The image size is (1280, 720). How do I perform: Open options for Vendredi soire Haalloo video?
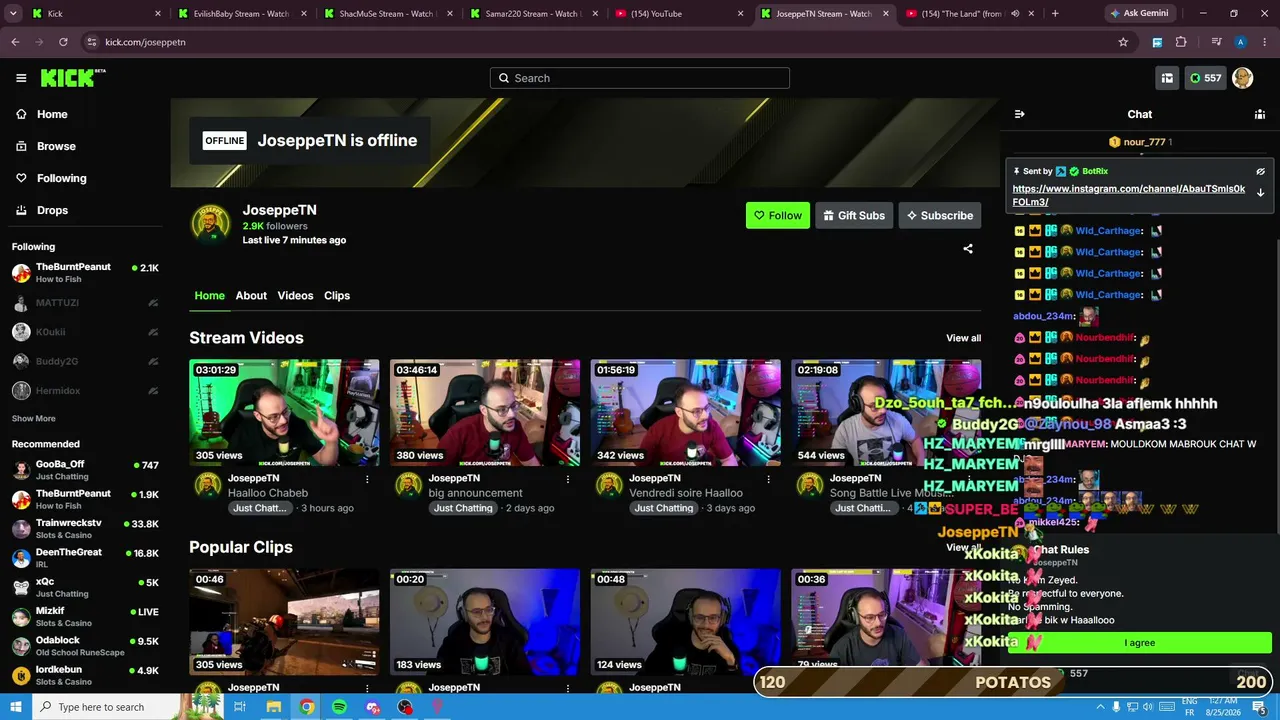pos(769,480)
